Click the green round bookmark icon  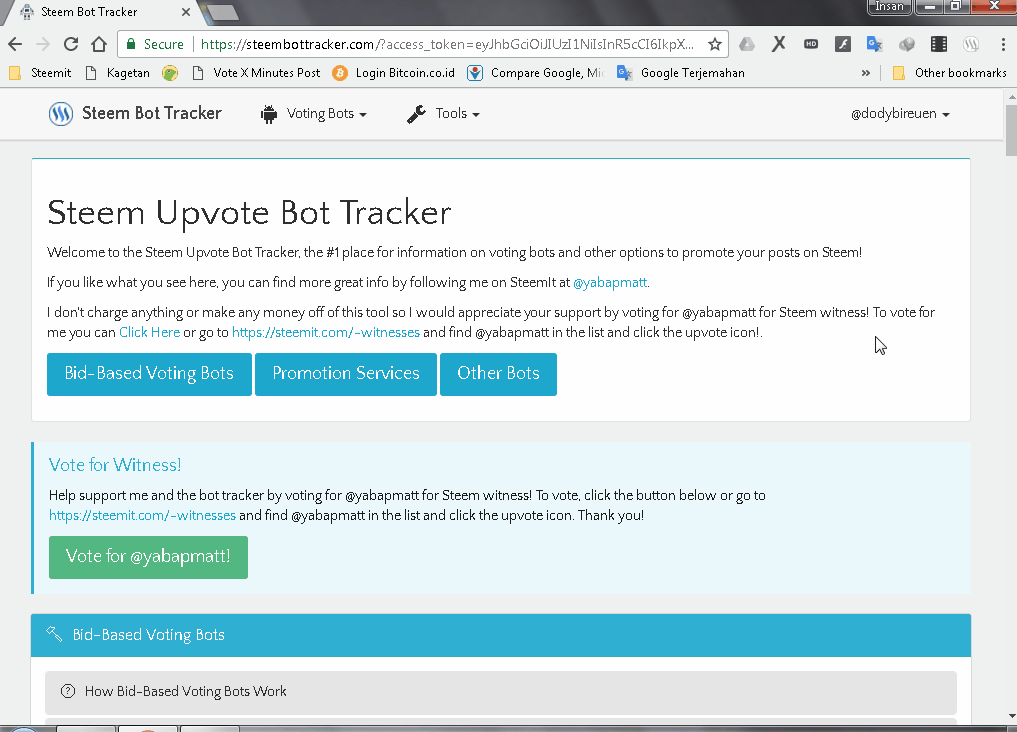[170, 73]
